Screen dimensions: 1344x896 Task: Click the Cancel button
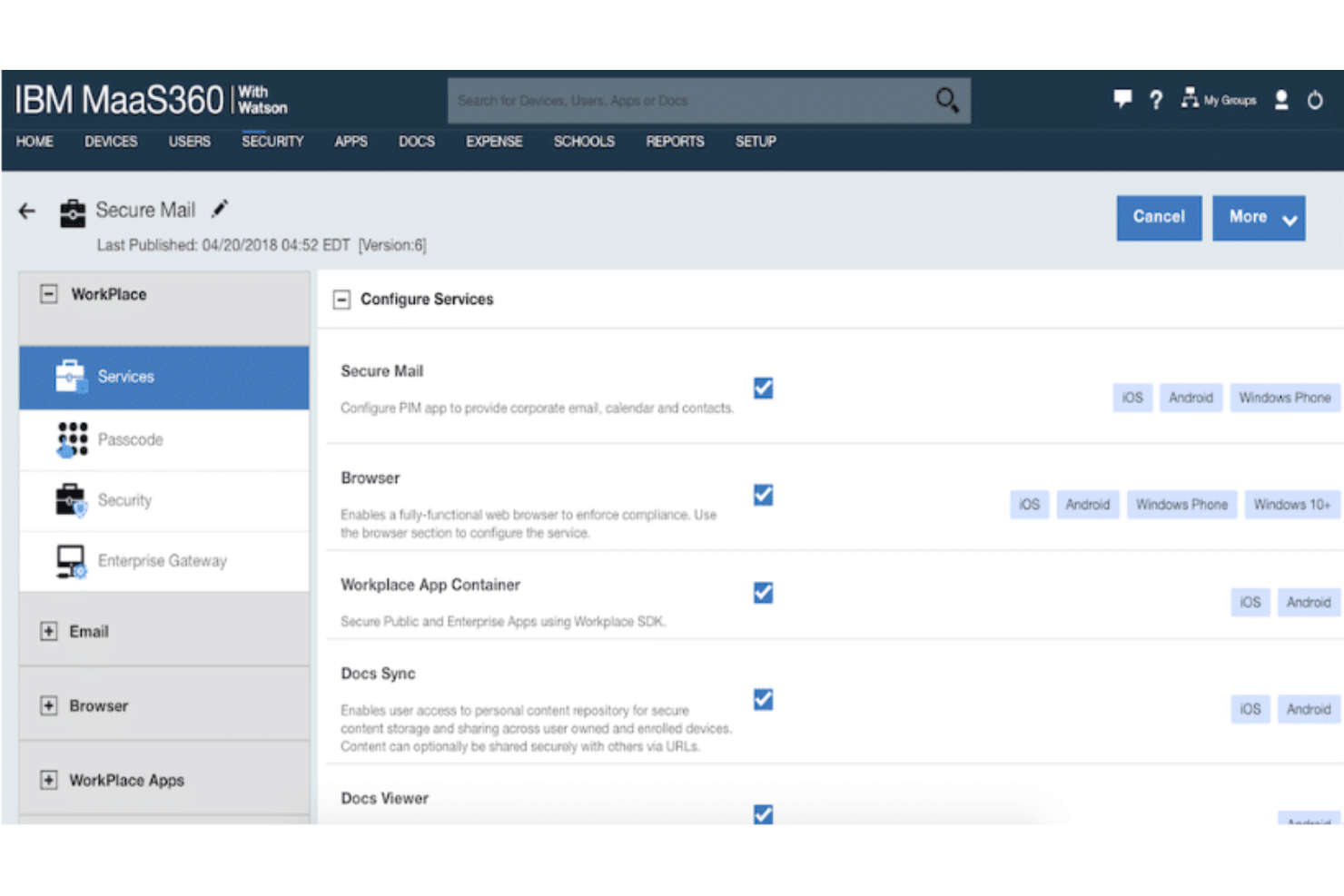pos(1158,218)
